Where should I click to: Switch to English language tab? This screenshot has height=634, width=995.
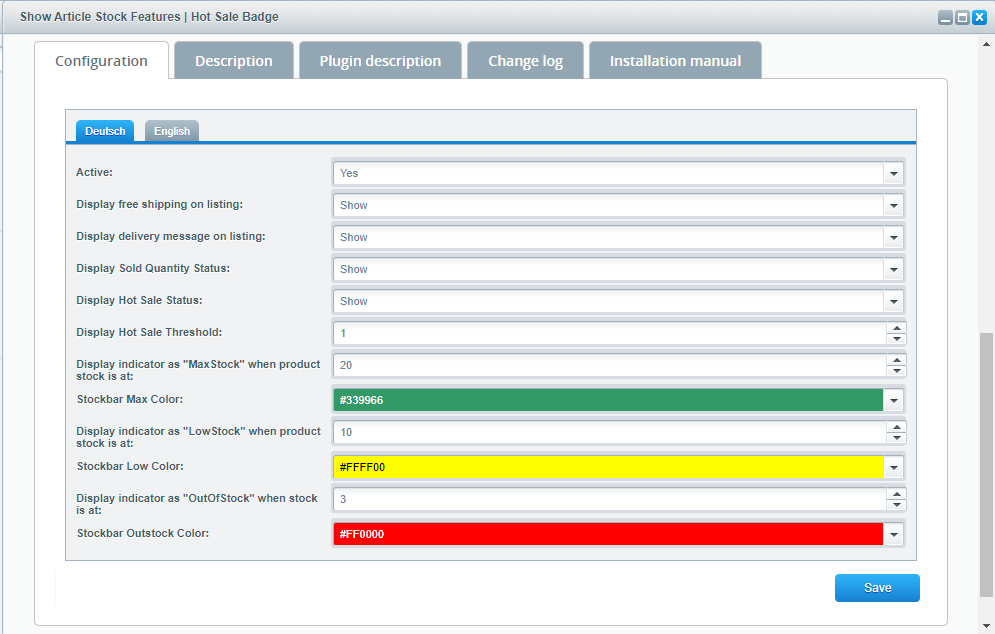[172, 131]
